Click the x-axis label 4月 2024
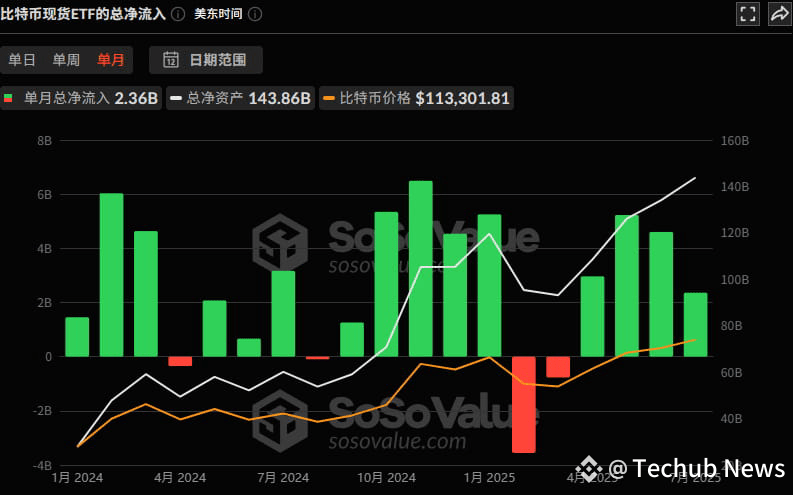The image size is (793, 495). pos(180,477)
